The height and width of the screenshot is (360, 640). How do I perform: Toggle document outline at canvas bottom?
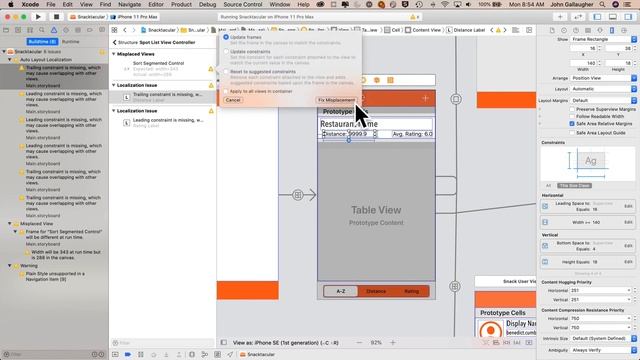[x=224, y=342]
